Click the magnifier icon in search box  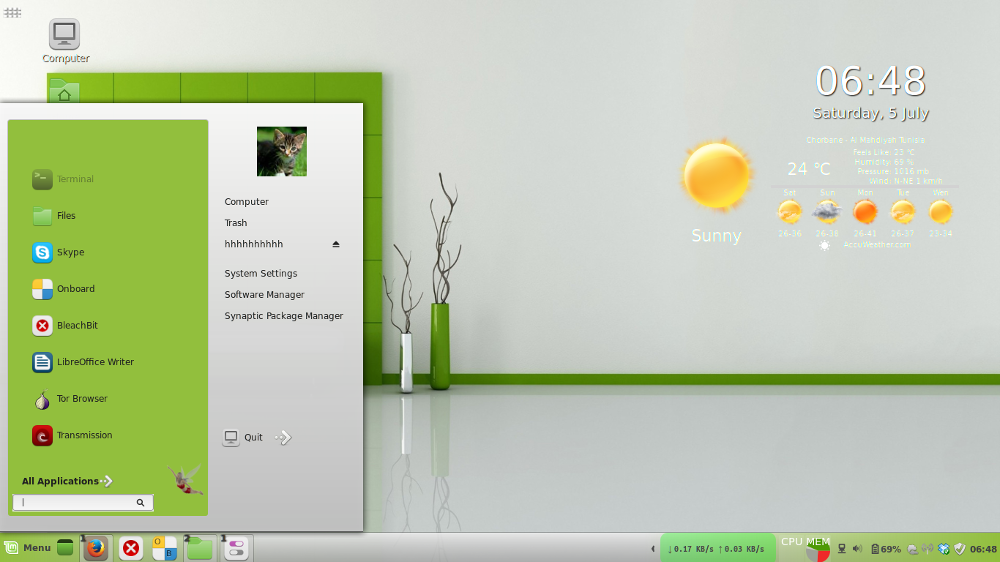pyautogui.click(x=140, y=503)
